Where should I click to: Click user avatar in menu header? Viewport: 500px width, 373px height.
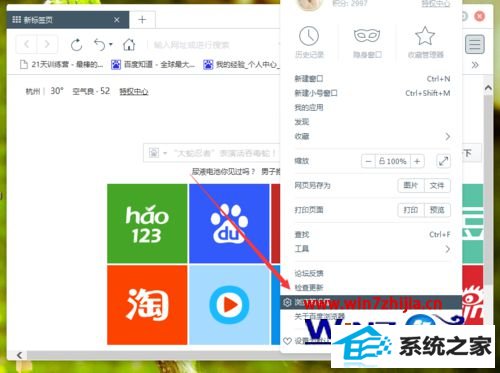(x=310, y=4)
